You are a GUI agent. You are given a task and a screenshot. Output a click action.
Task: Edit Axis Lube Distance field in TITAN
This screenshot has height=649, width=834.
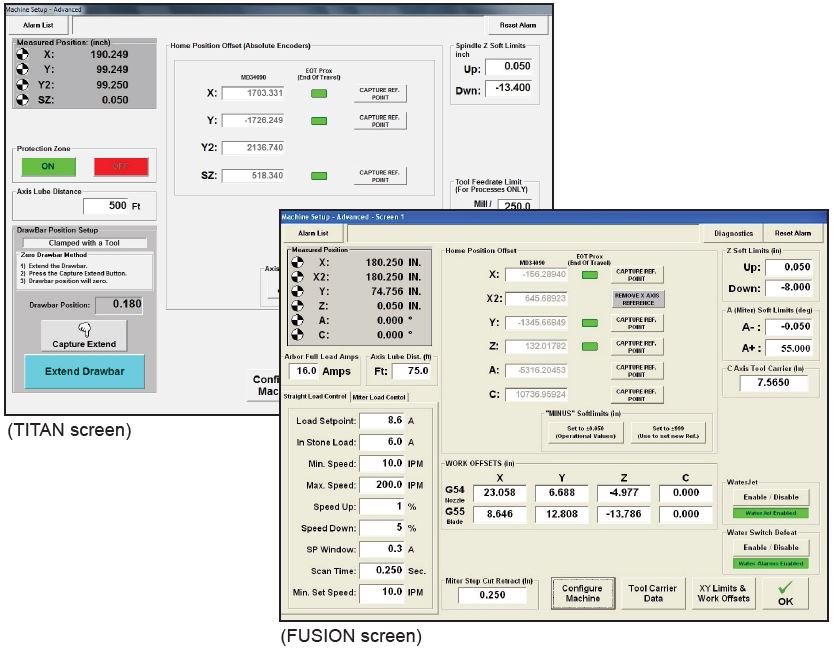coord(106,206)
